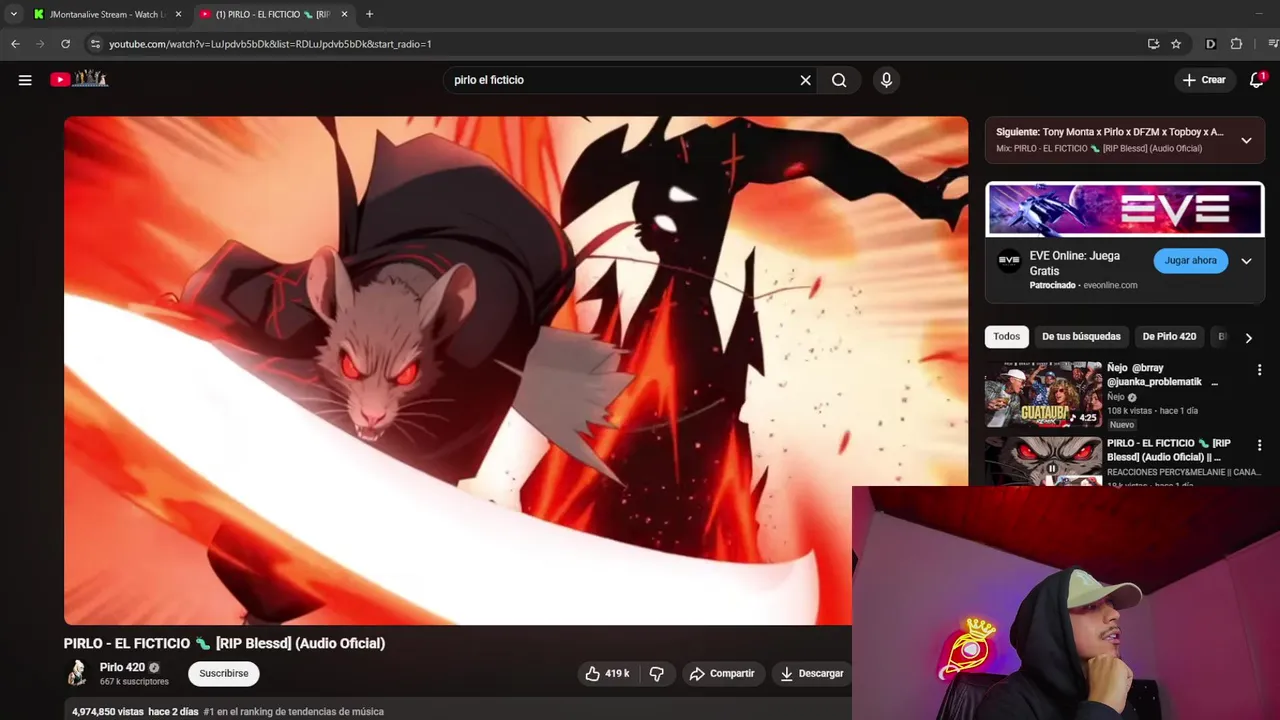Viewport: 1280px width, 720px height.
Task: Open the Ñejo GUATAUBA video thumbnail
Action: click(x=1043, y=394)
